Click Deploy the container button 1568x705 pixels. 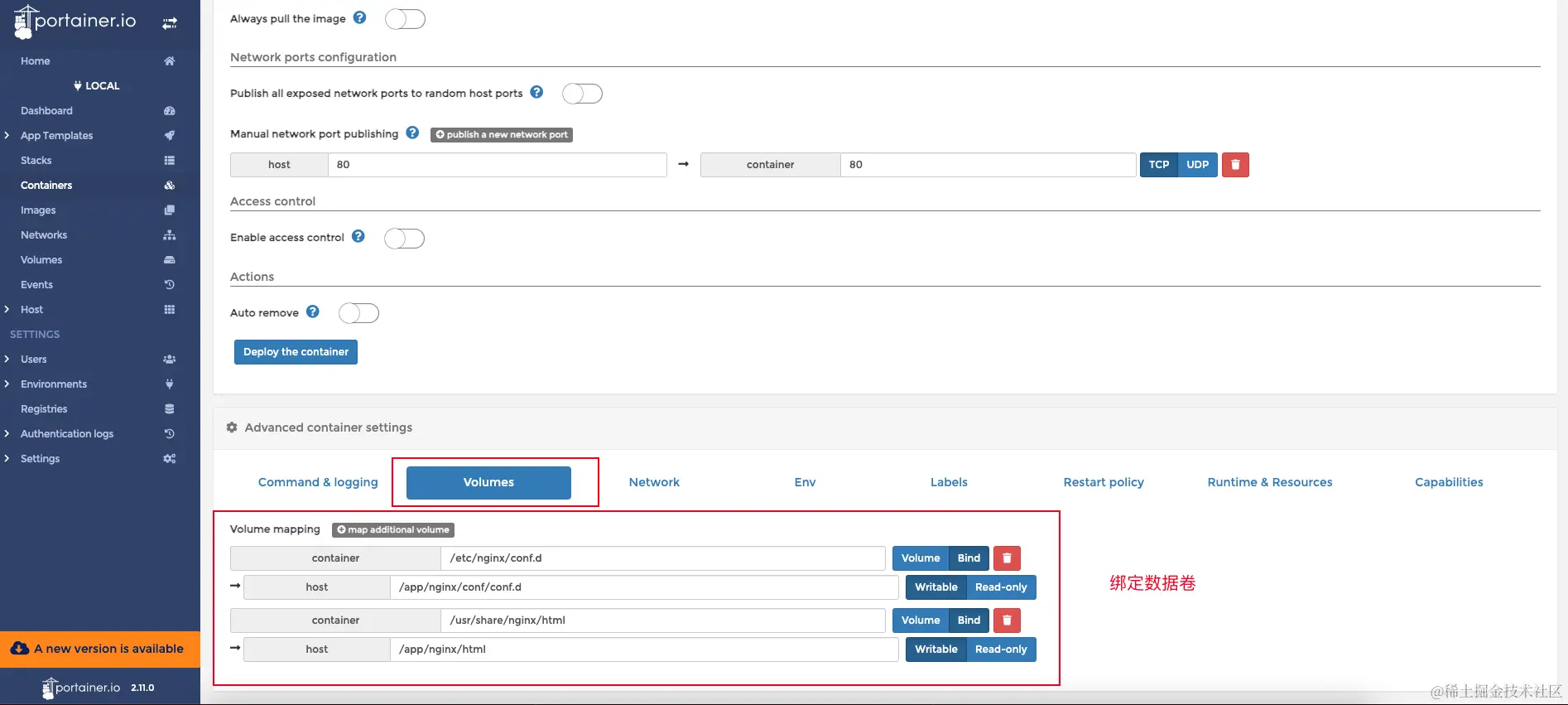296,352
